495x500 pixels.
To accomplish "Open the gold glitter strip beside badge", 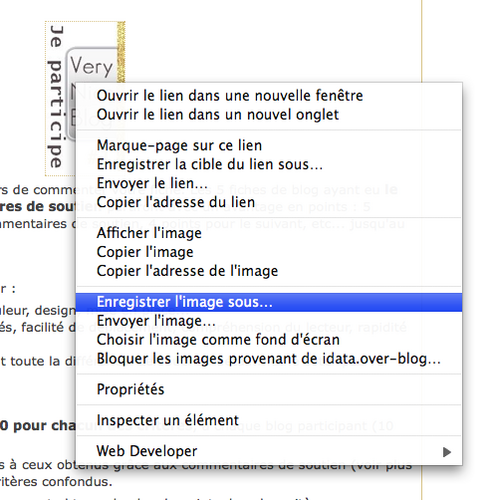I will pyautogui.click(x=121, y=52).
